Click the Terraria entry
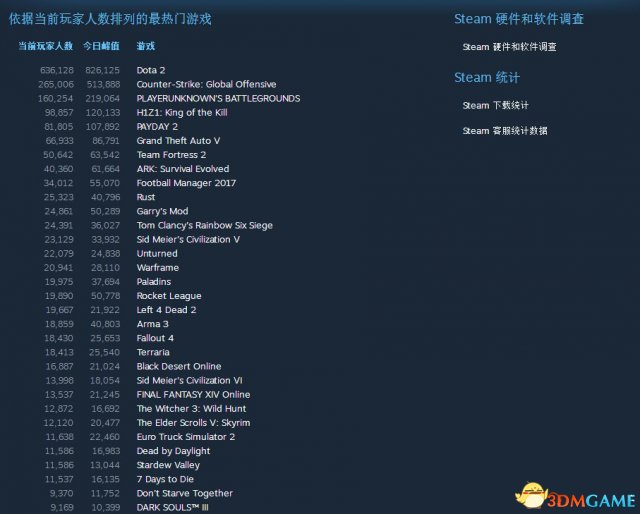 [153, 352]
